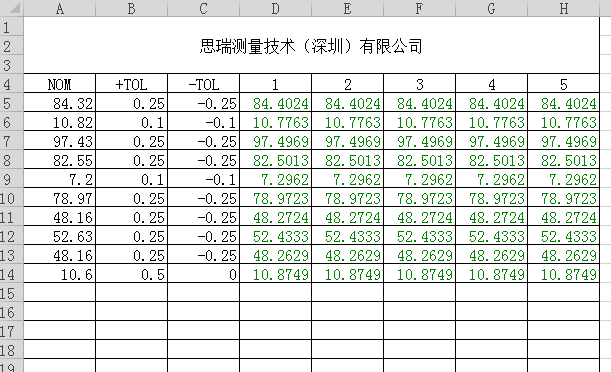
Task: Select column C header
Action: pyautogui.click(x=203, y=8)
